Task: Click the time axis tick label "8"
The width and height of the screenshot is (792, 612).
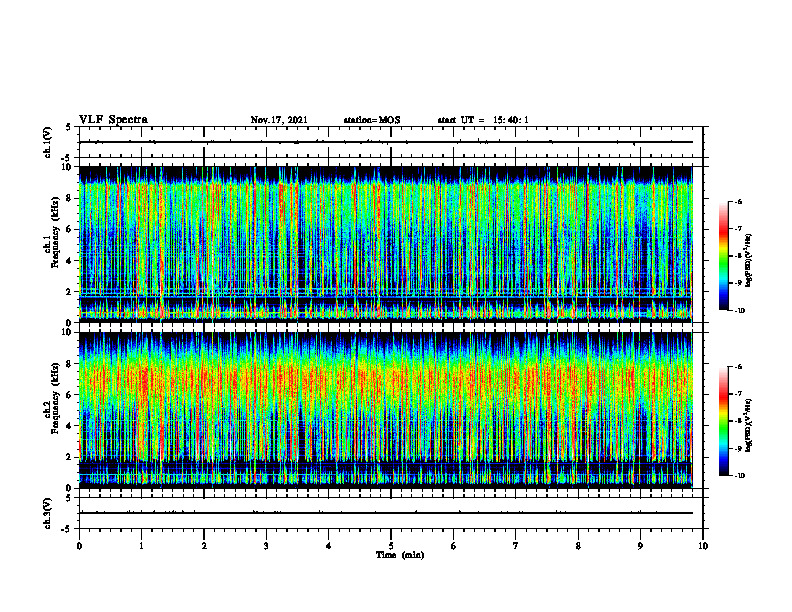Action: [578, 546]
